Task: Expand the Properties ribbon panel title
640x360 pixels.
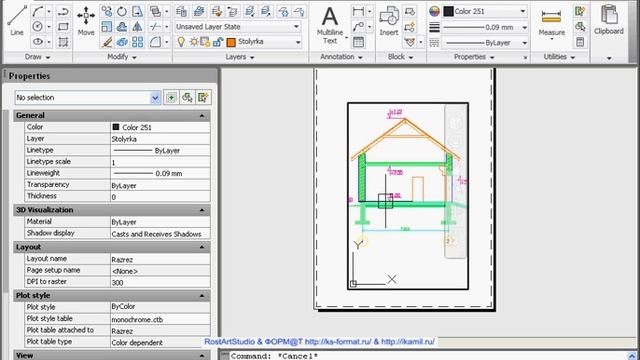Action: [474, 57]
